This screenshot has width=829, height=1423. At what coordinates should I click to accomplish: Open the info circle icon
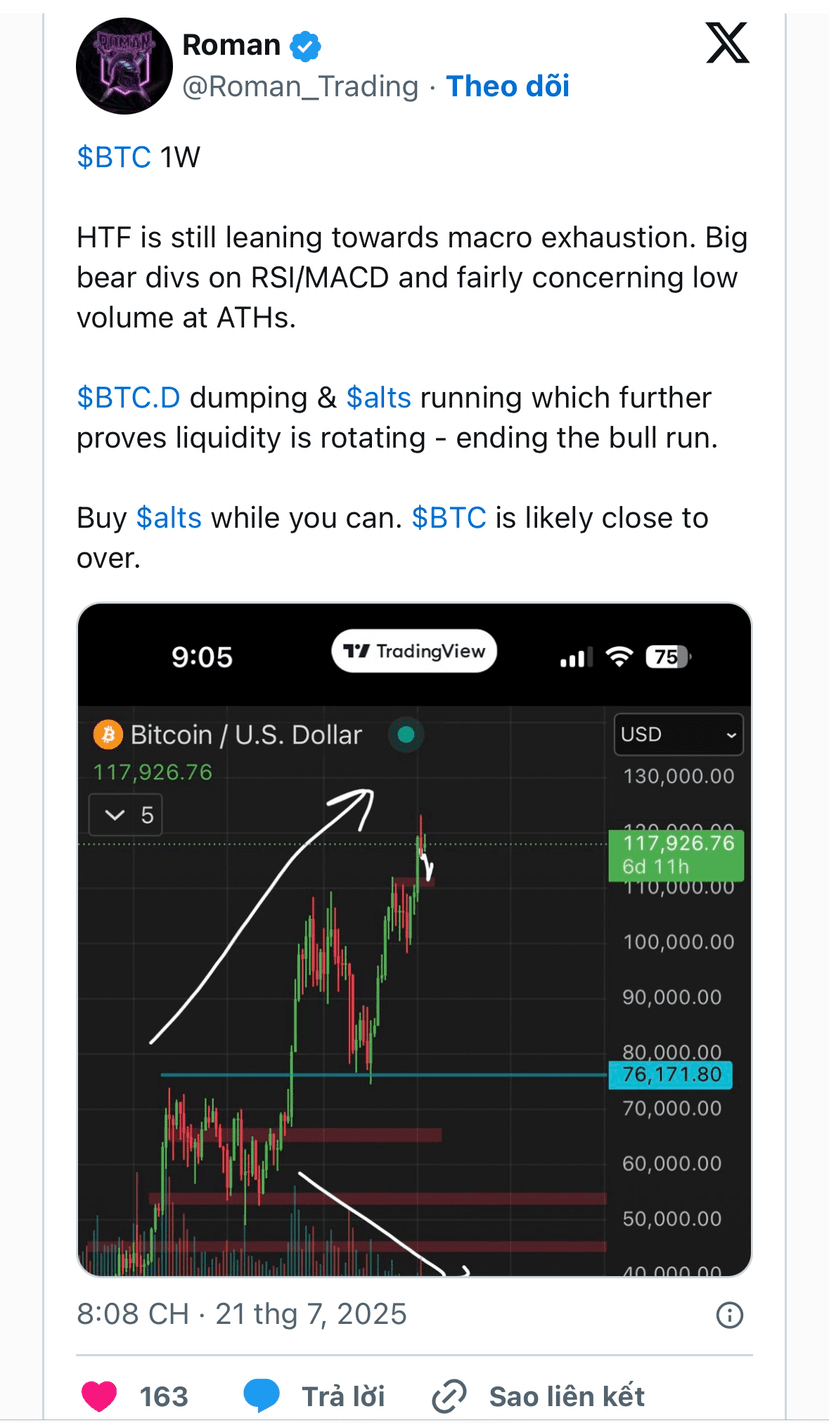730,1313
